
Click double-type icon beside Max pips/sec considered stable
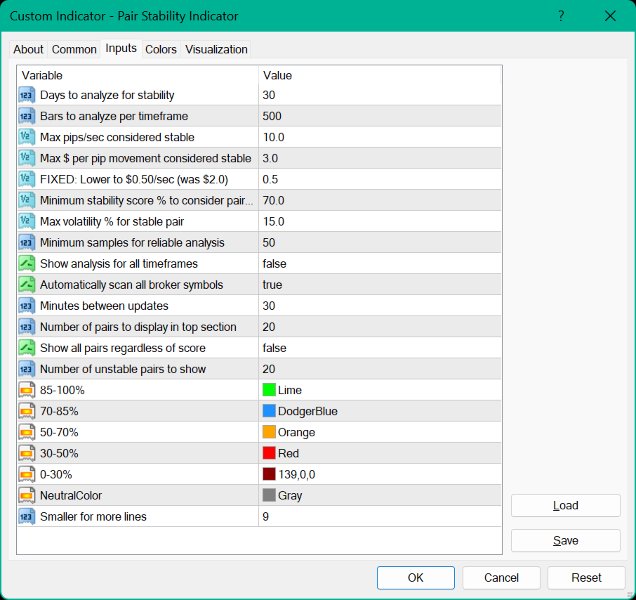(26, 138)
